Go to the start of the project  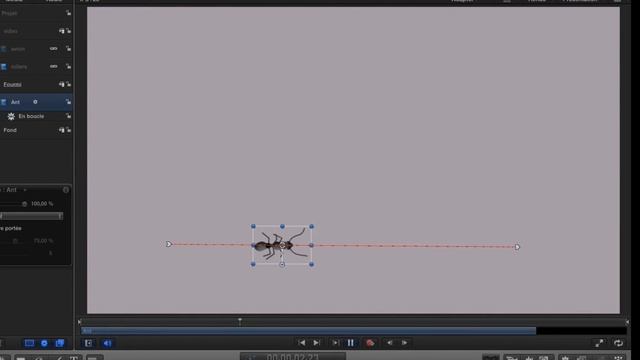[302, 343]
